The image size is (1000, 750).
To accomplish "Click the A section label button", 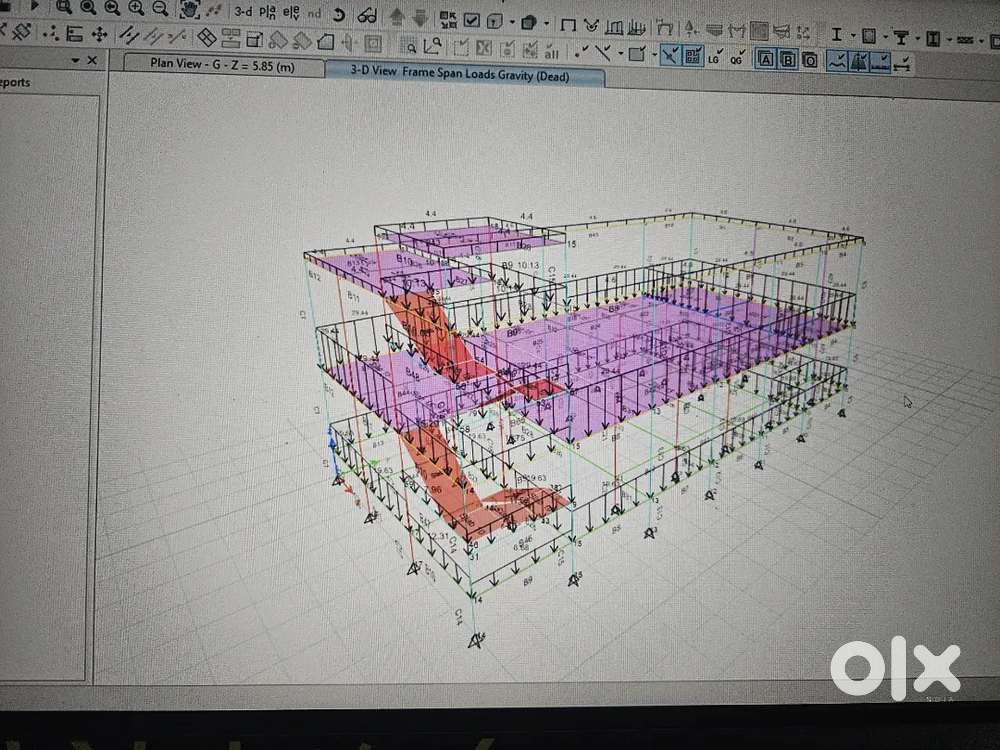I will pyautogui.click(x=765, y=58).
